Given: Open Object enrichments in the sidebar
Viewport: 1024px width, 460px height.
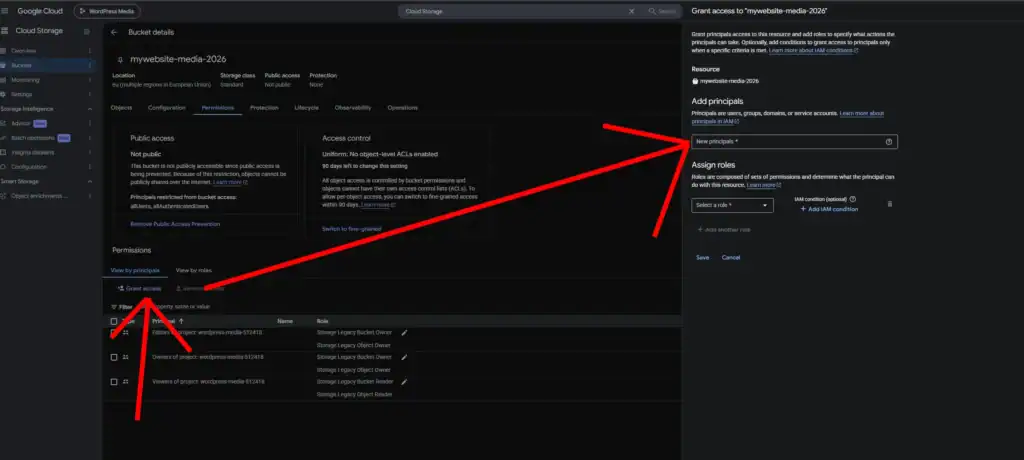Looking at the screenshot, I should (x=39, y=195).
